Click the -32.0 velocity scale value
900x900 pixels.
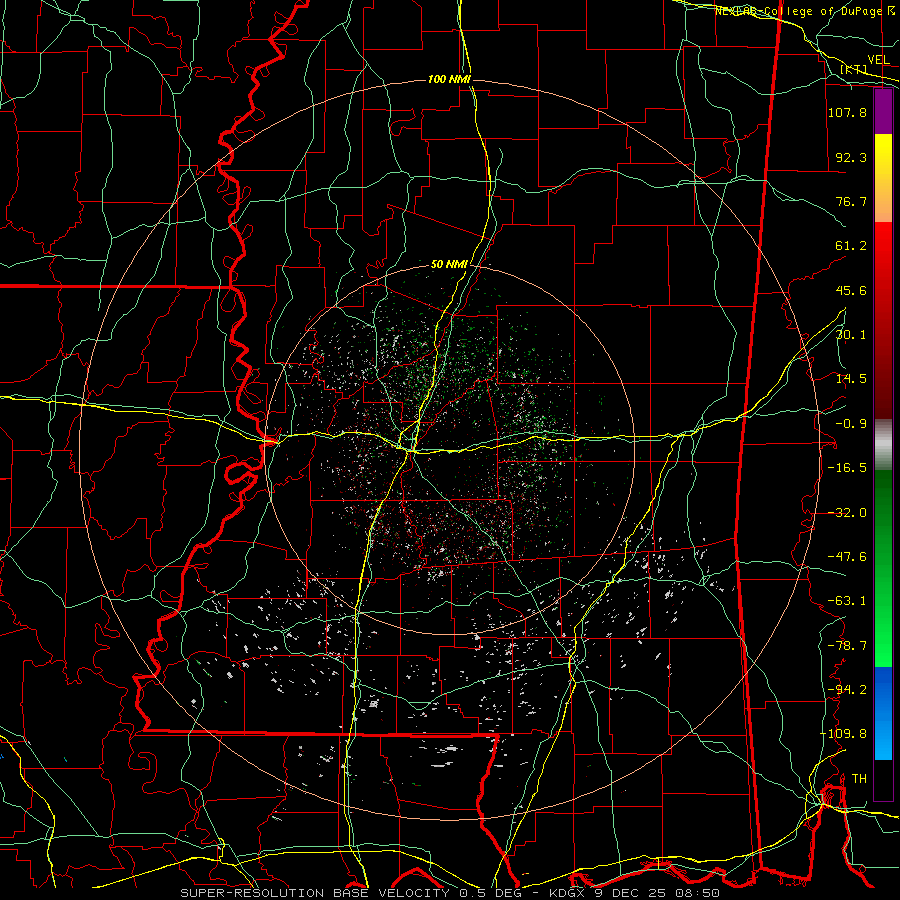click(x=847, y=513)
